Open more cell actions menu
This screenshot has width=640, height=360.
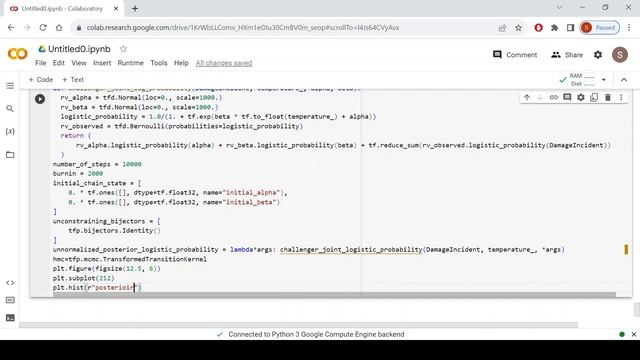click(x=621, y=98)
